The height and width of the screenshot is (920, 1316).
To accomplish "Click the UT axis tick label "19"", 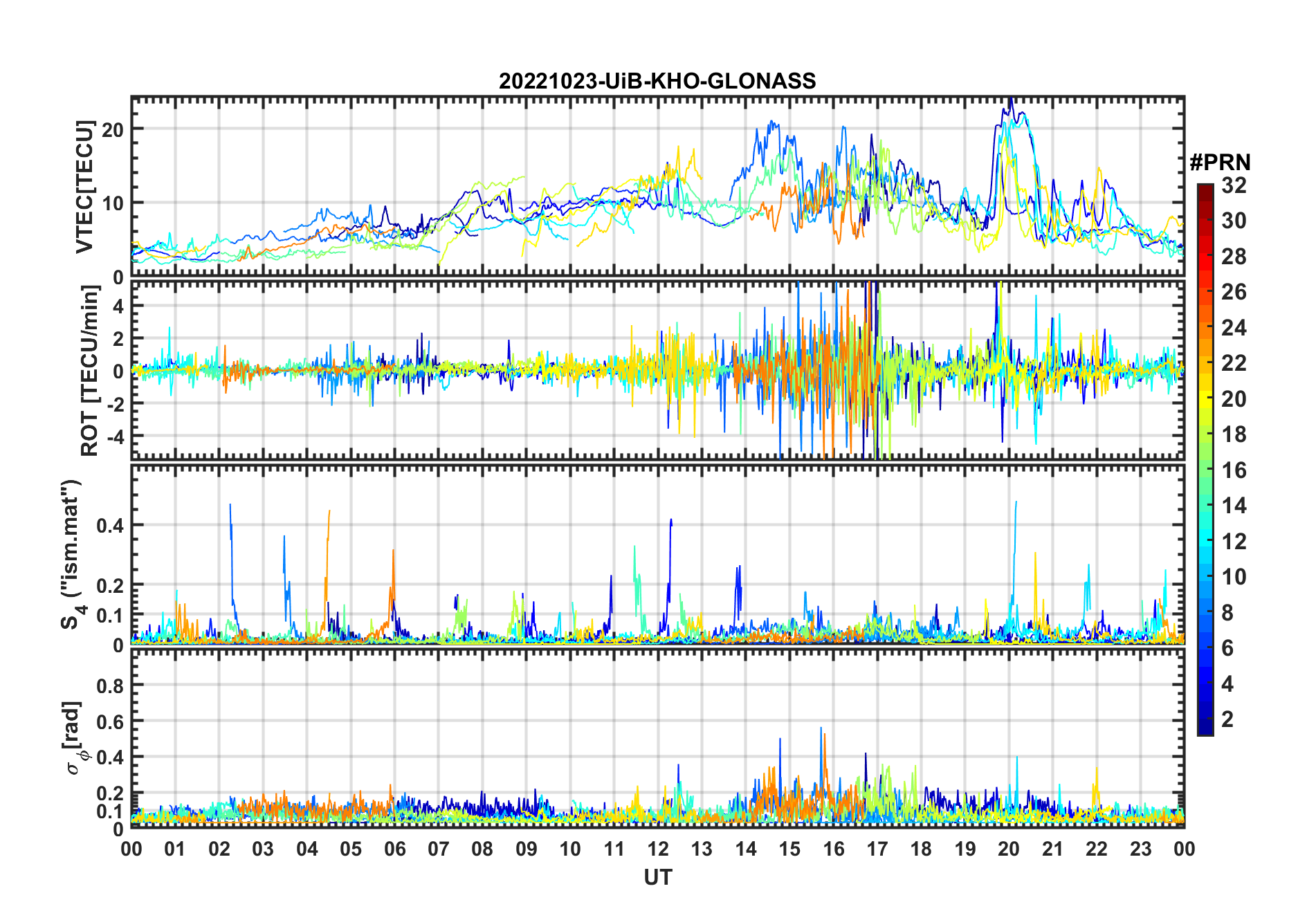I will coord(965,849).
